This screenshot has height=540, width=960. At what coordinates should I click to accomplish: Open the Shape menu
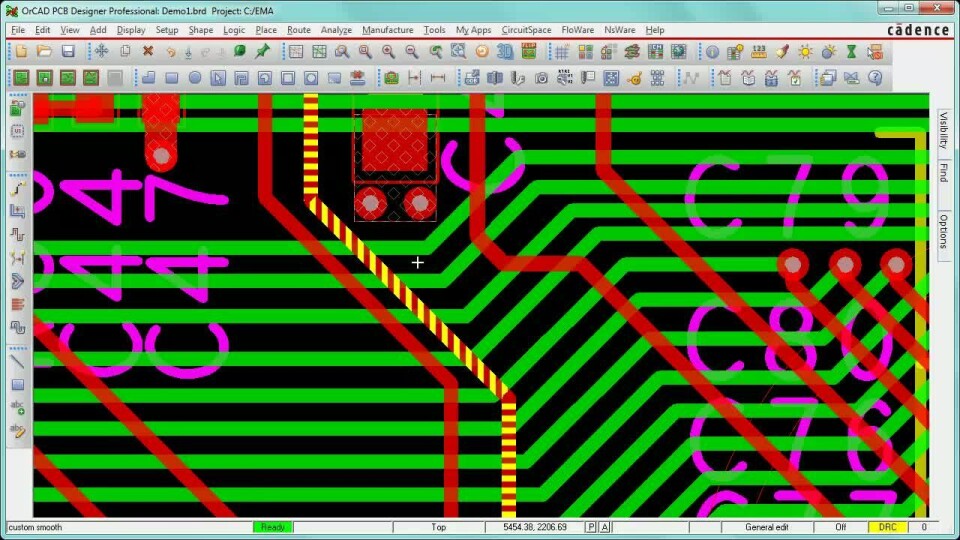point(201,30)
